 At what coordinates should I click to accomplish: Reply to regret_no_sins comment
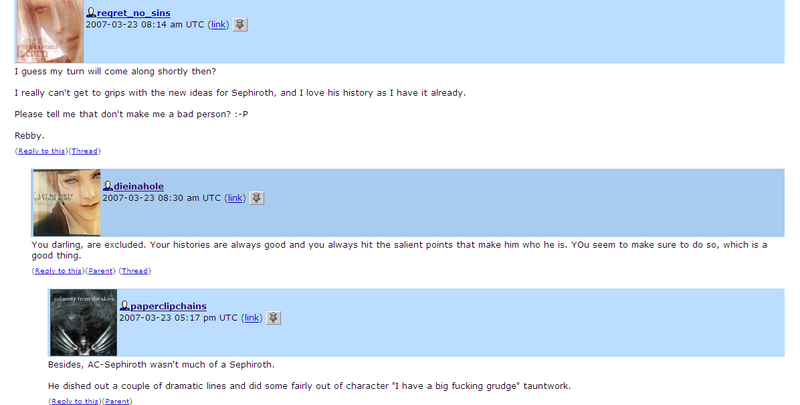[41, 151]
